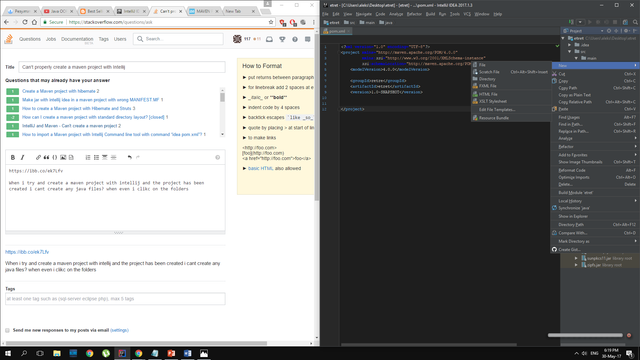
Task: Open Refactor submenu in context menu
Action: 594,147
